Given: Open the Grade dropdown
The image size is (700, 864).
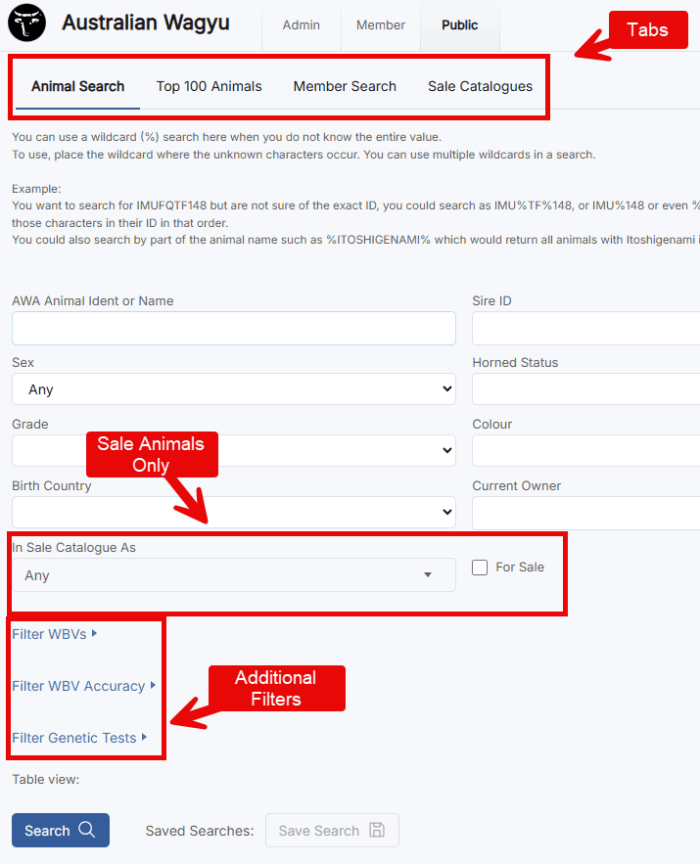Looking at the screenshot, I should 234,451.
